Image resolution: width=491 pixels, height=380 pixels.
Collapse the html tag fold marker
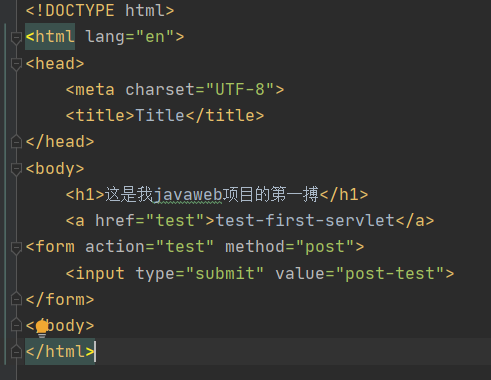(x=16, y=37)
